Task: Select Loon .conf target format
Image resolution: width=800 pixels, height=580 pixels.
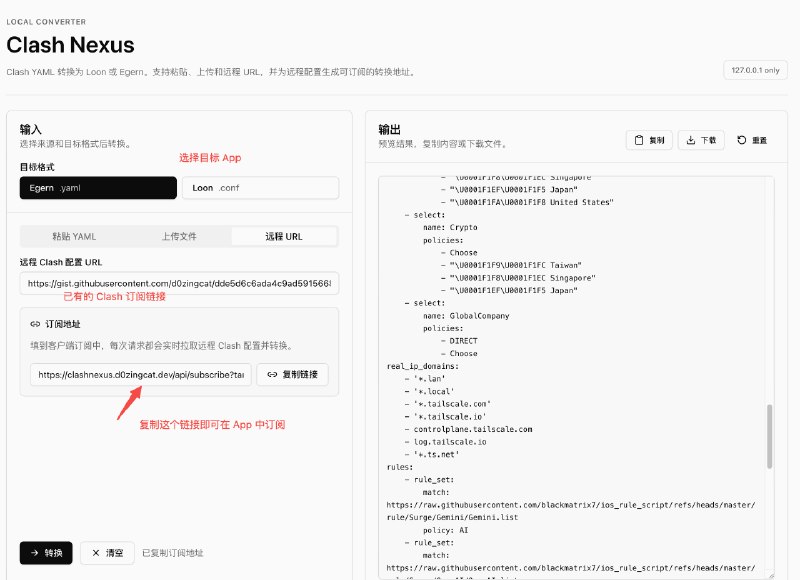Action: 260,188
